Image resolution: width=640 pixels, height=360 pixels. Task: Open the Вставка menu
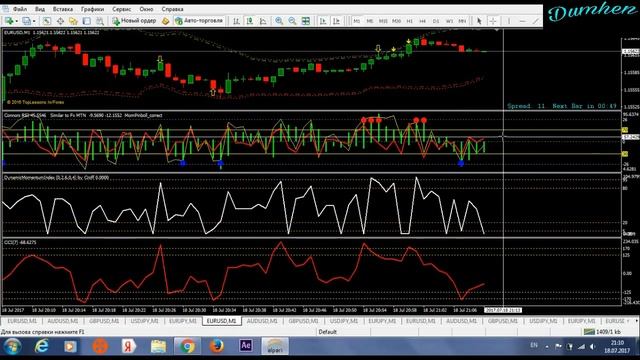pos(63,9)
